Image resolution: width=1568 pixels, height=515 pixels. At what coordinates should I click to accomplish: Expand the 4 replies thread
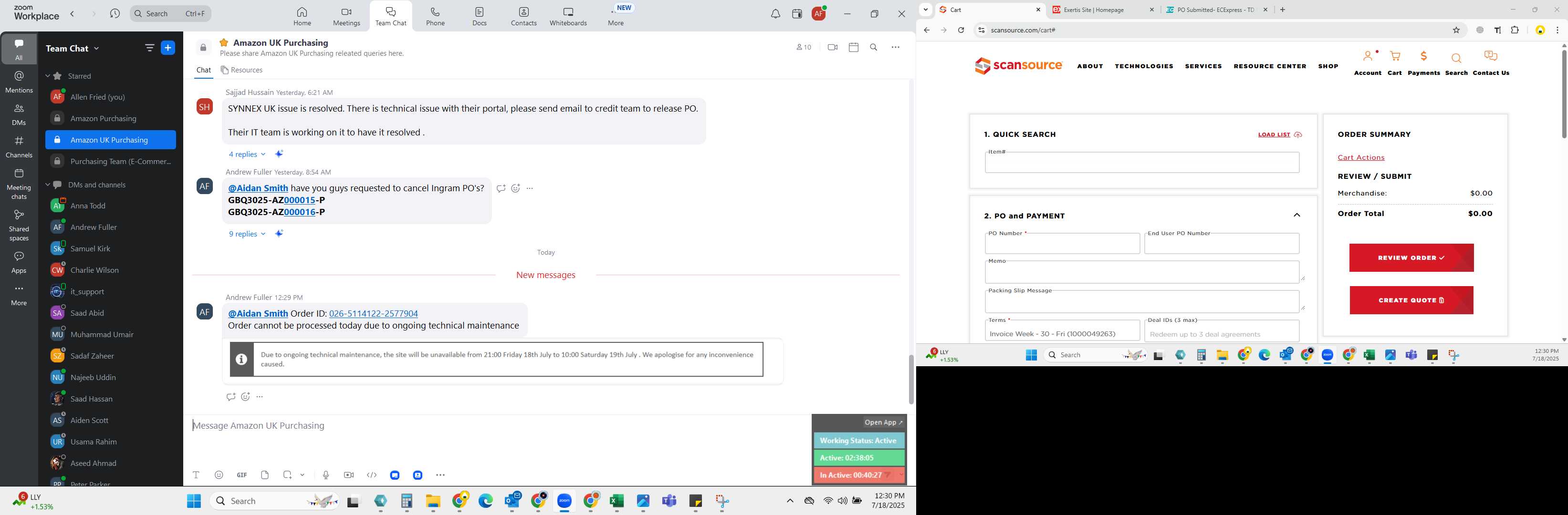[x=247, y=154]
